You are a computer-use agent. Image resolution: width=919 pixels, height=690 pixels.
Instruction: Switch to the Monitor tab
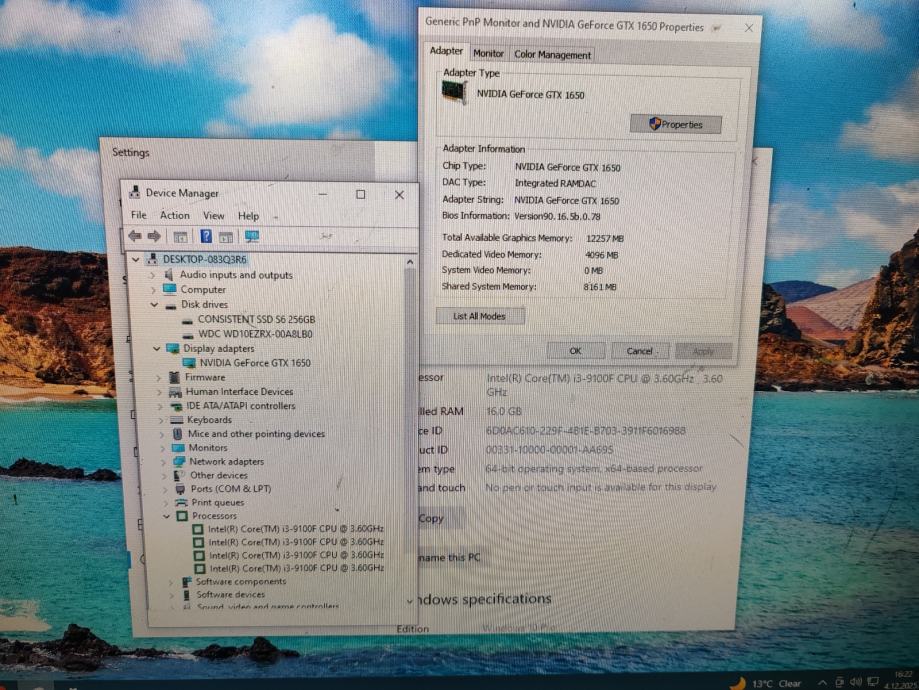tap(488, 53)
